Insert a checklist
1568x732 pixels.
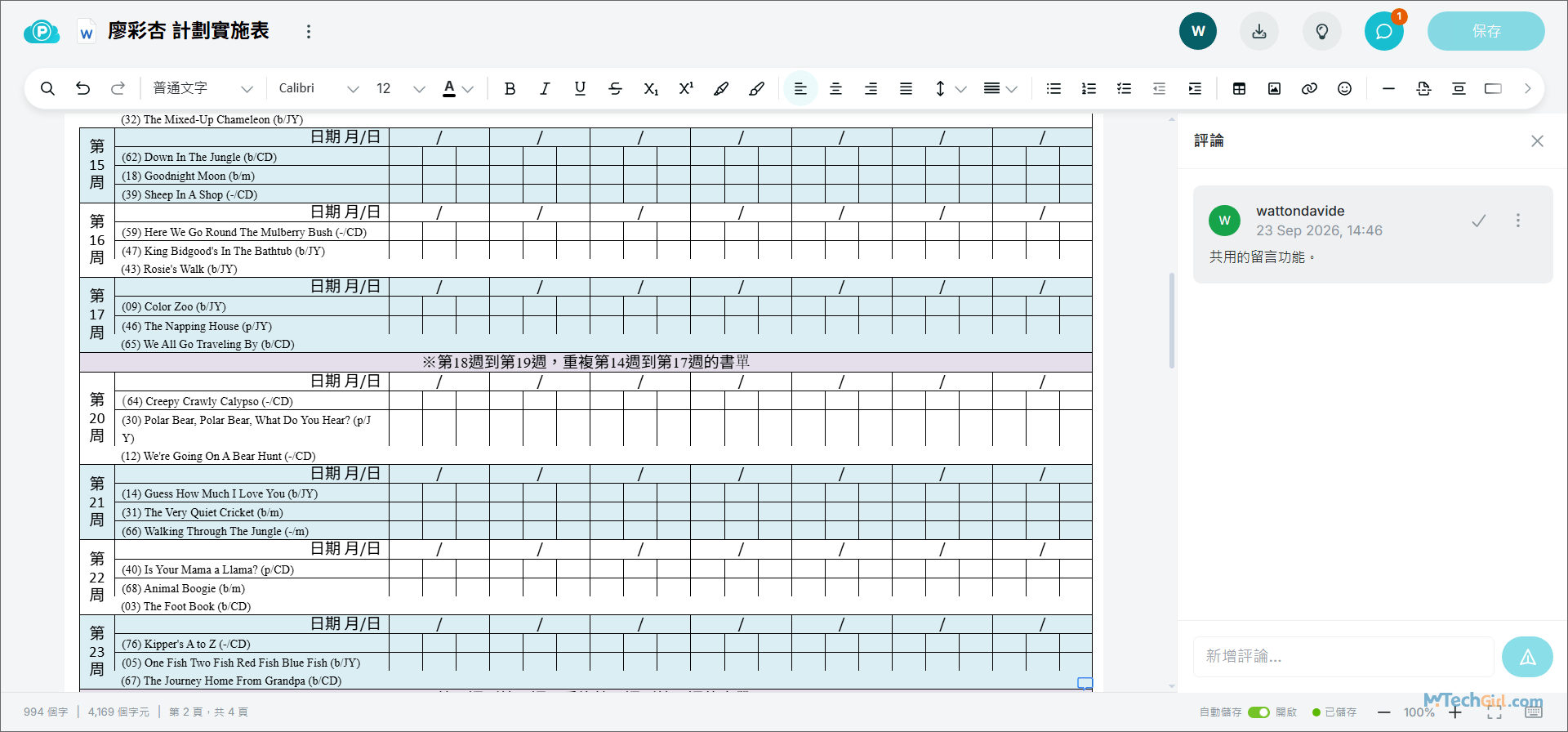[1124, 88]
